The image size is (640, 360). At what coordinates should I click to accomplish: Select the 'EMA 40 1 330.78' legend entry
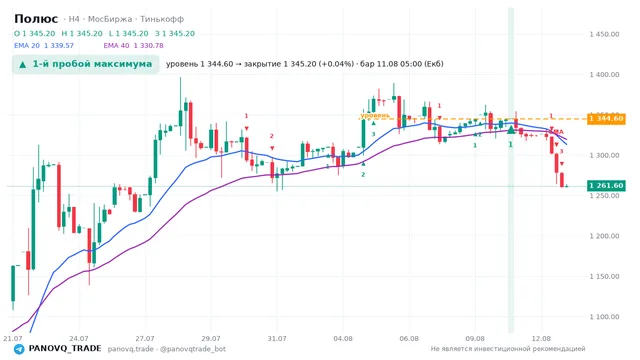click(133, 46)
